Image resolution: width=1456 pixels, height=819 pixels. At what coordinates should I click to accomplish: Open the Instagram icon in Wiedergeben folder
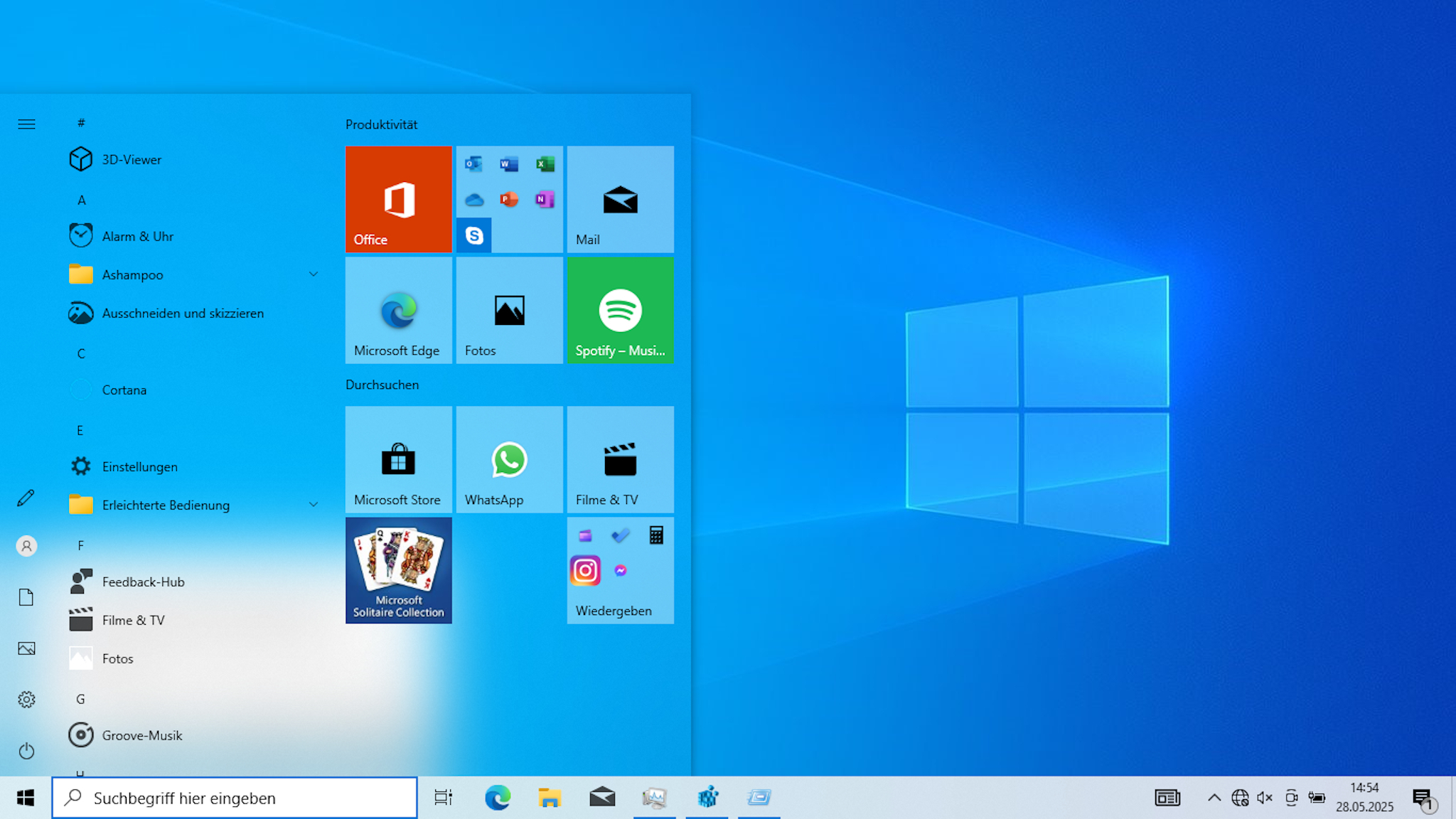[x=585, y=571]
